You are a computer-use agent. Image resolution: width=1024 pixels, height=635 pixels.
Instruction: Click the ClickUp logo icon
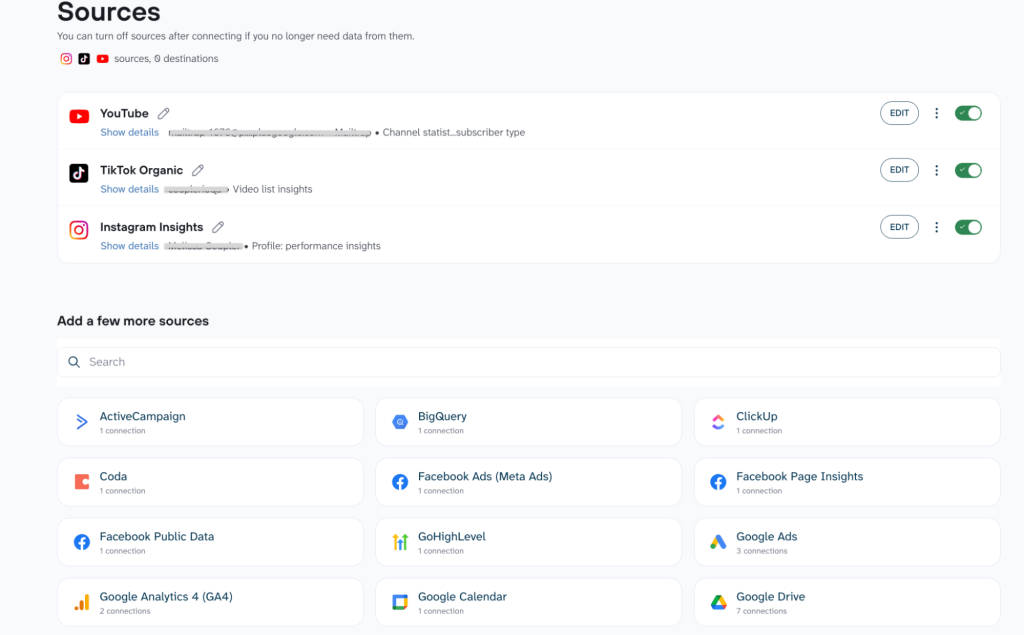point(718,422)
